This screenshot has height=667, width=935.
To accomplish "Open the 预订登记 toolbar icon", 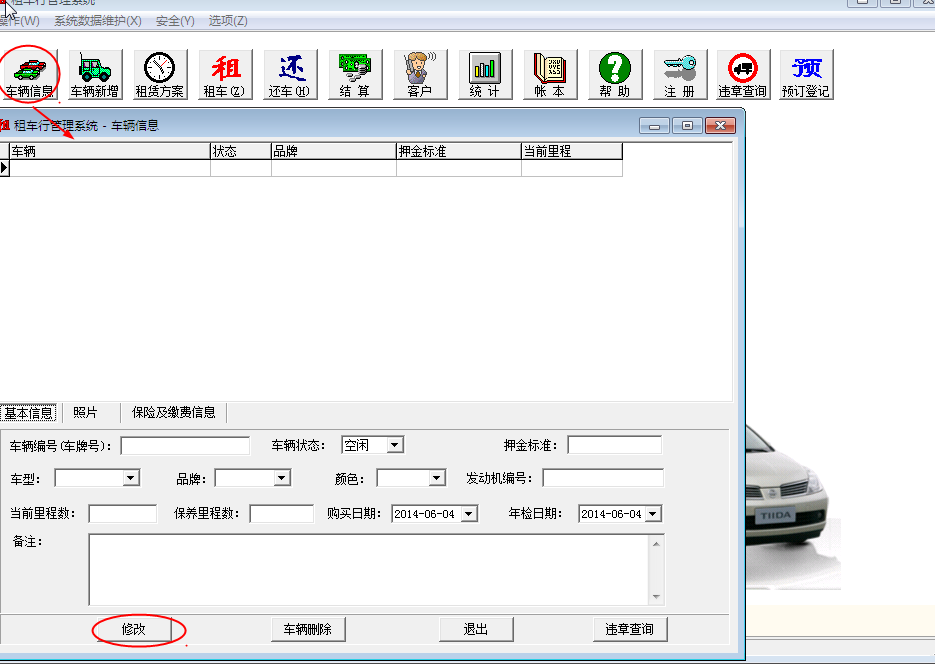I will pos(806,75).
